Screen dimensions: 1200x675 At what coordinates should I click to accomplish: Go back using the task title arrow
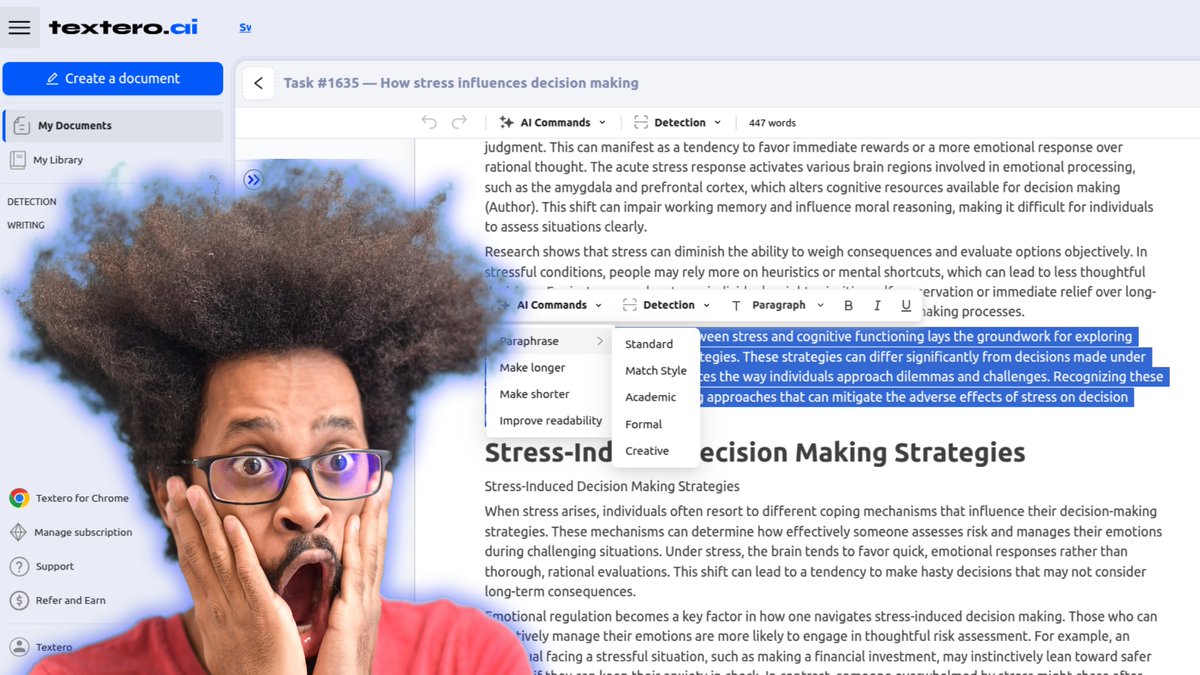pyautogui.click(x=258, y=82)
